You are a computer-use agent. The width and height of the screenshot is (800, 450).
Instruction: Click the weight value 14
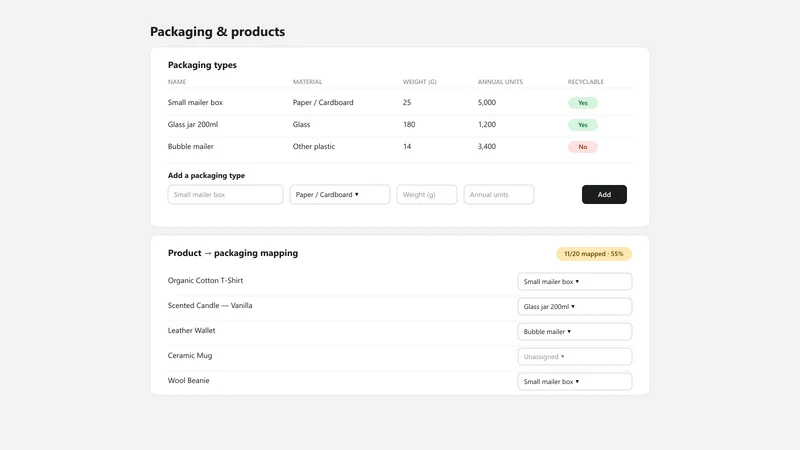[x=407, y=146]
